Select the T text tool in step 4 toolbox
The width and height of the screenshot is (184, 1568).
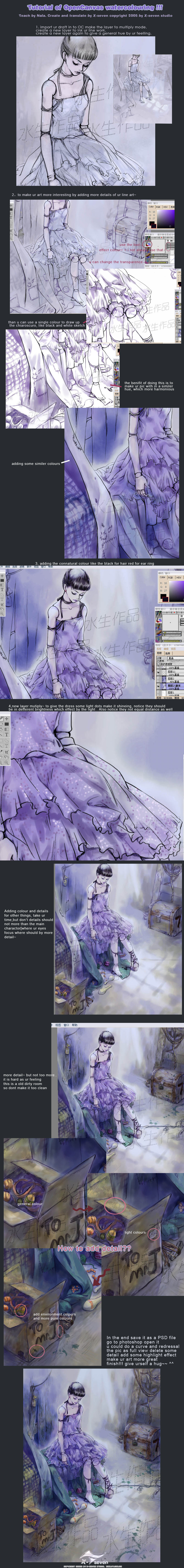(x=7, y=735)
